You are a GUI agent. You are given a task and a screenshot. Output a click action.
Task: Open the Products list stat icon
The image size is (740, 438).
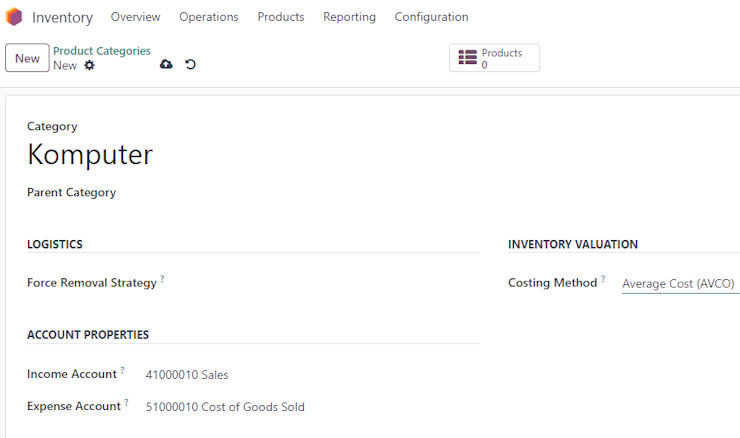tap(468, 58)
